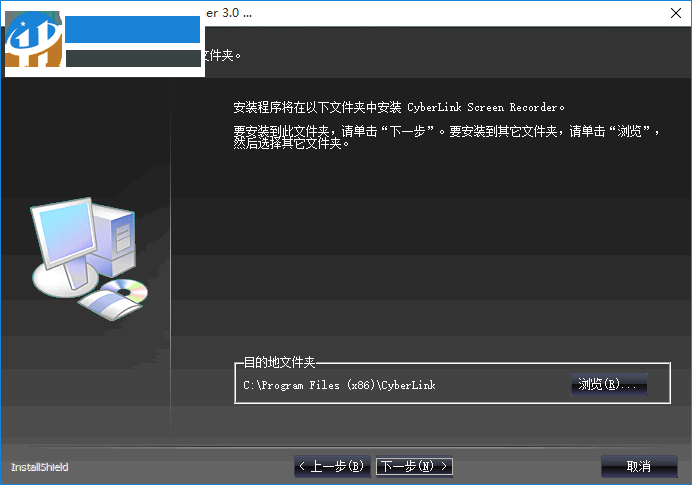
Task: Cancel setup with the 取消 button
Action: tap(639, 466)
